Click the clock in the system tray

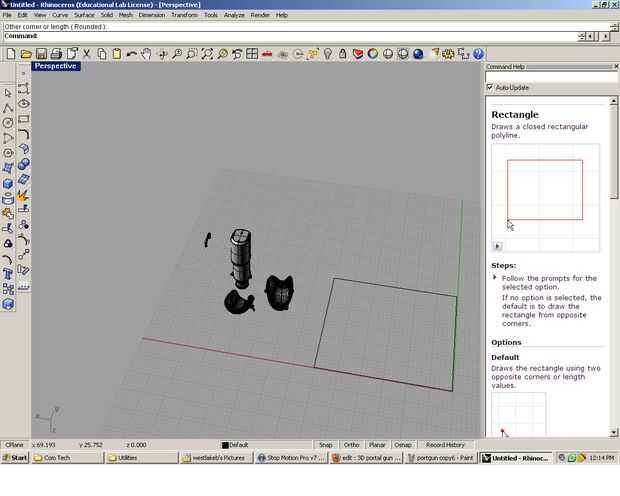[x=601, y=458]
